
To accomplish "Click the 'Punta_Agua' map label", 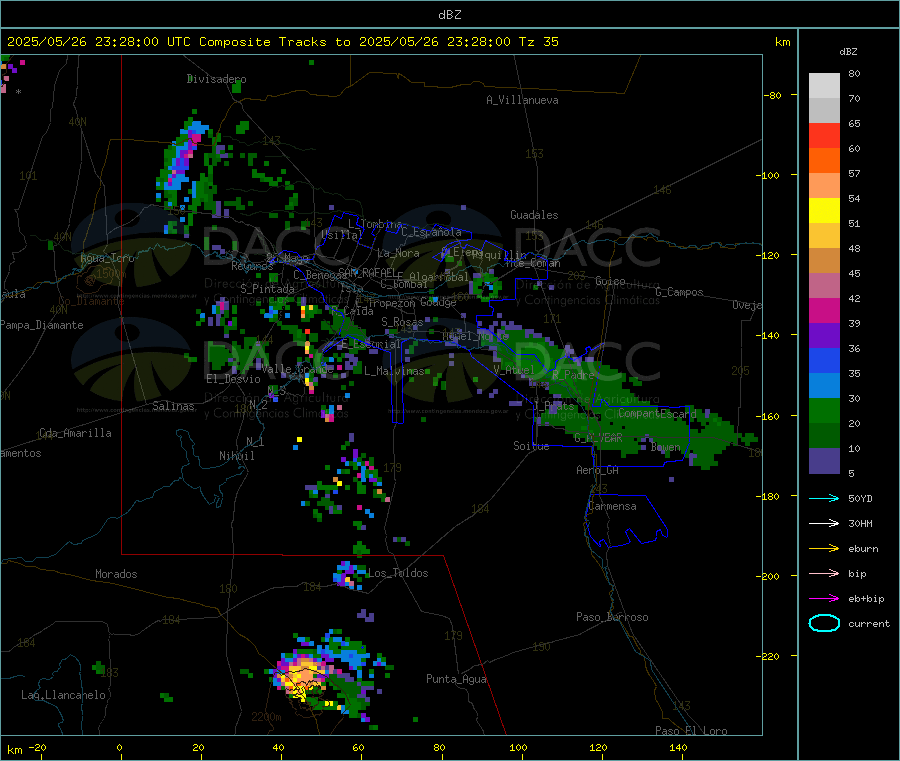I will tap(456, 679).
